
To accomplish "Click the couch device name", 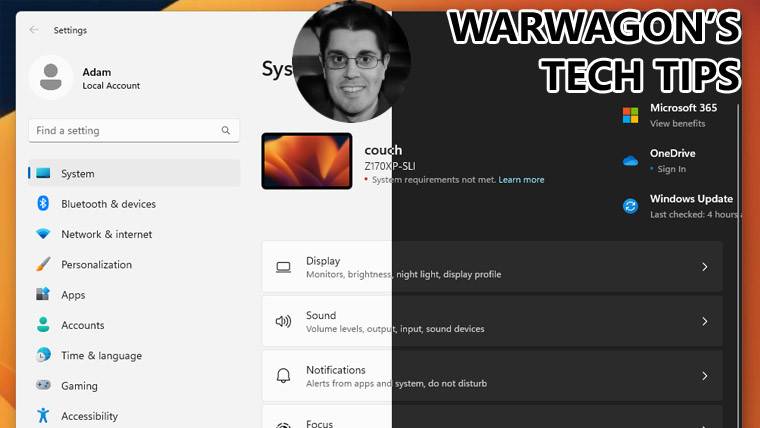I will point(383,150).
